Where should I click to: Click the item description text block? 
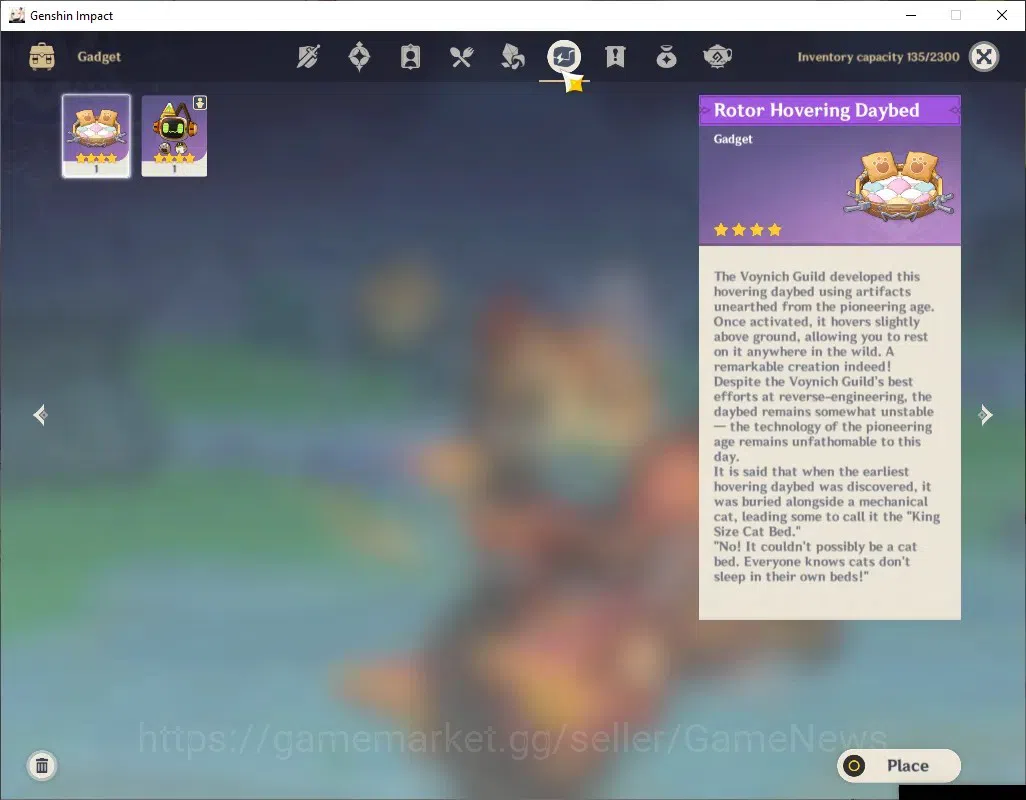[x=826, y=426]
